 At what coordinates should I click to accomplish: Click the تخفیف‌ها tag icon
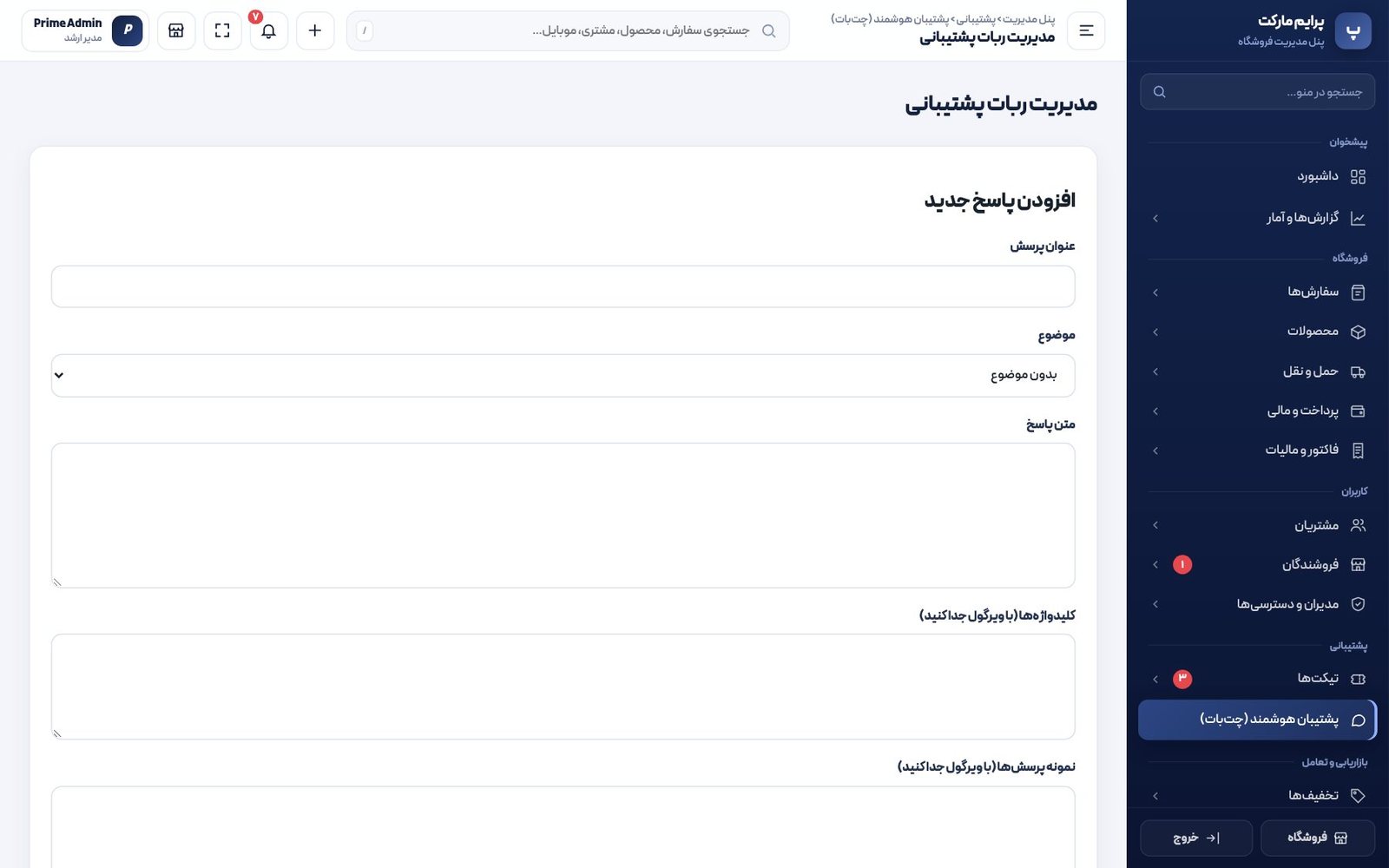tap(1359, 796)
